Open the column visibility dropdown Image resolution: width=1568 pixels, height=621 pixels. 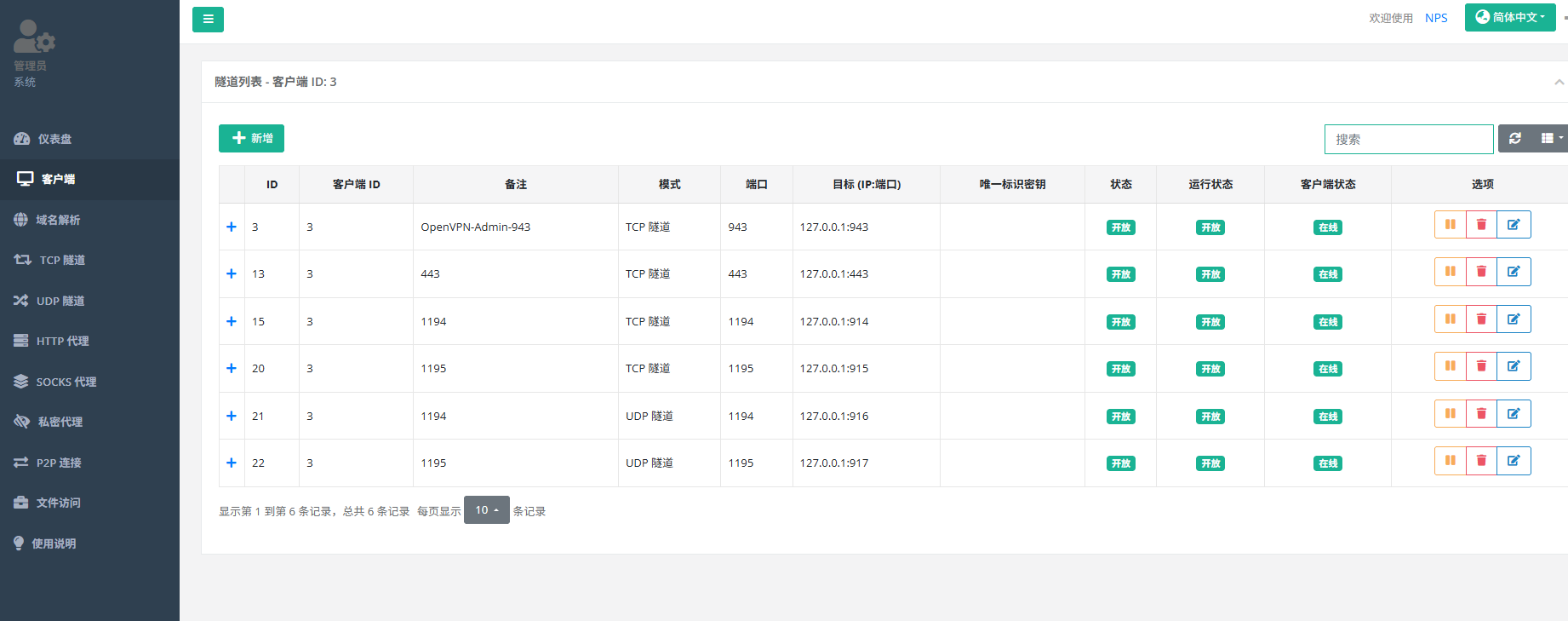pos(1551,138)
